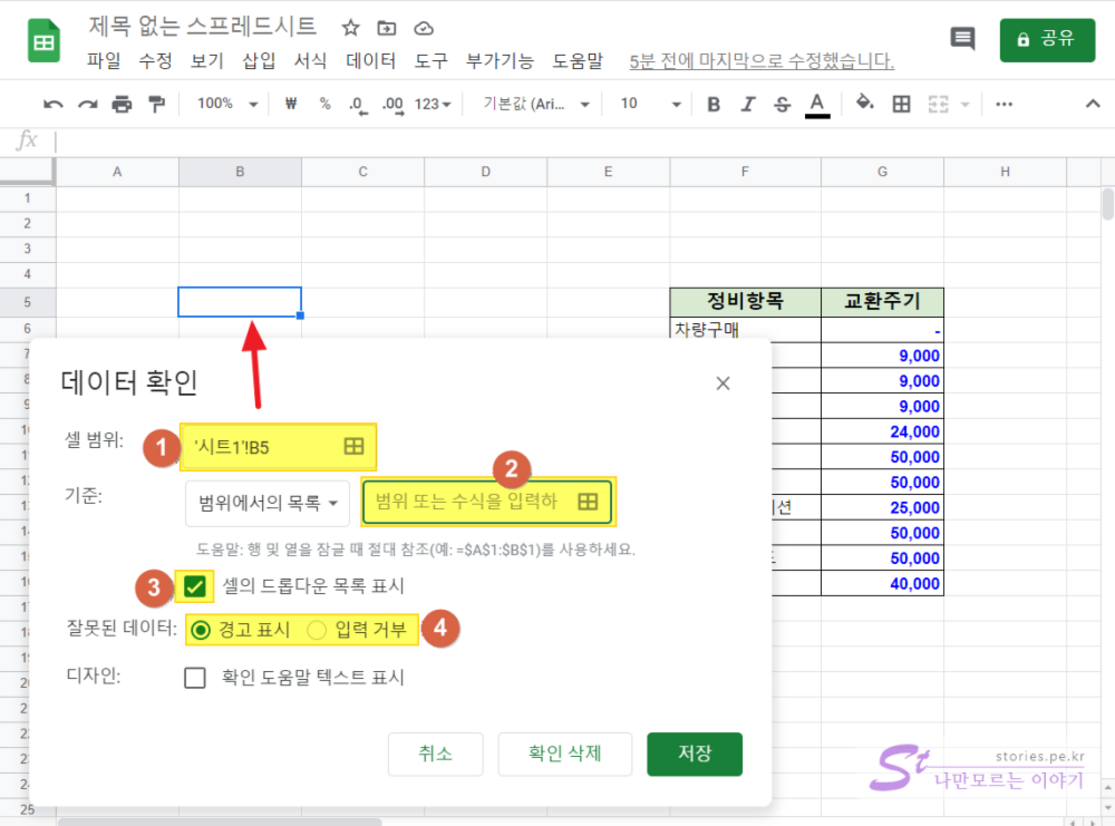Open the comments history icon
The width and height of the screenshot is (1115, 826).
[x=962, y=39]
